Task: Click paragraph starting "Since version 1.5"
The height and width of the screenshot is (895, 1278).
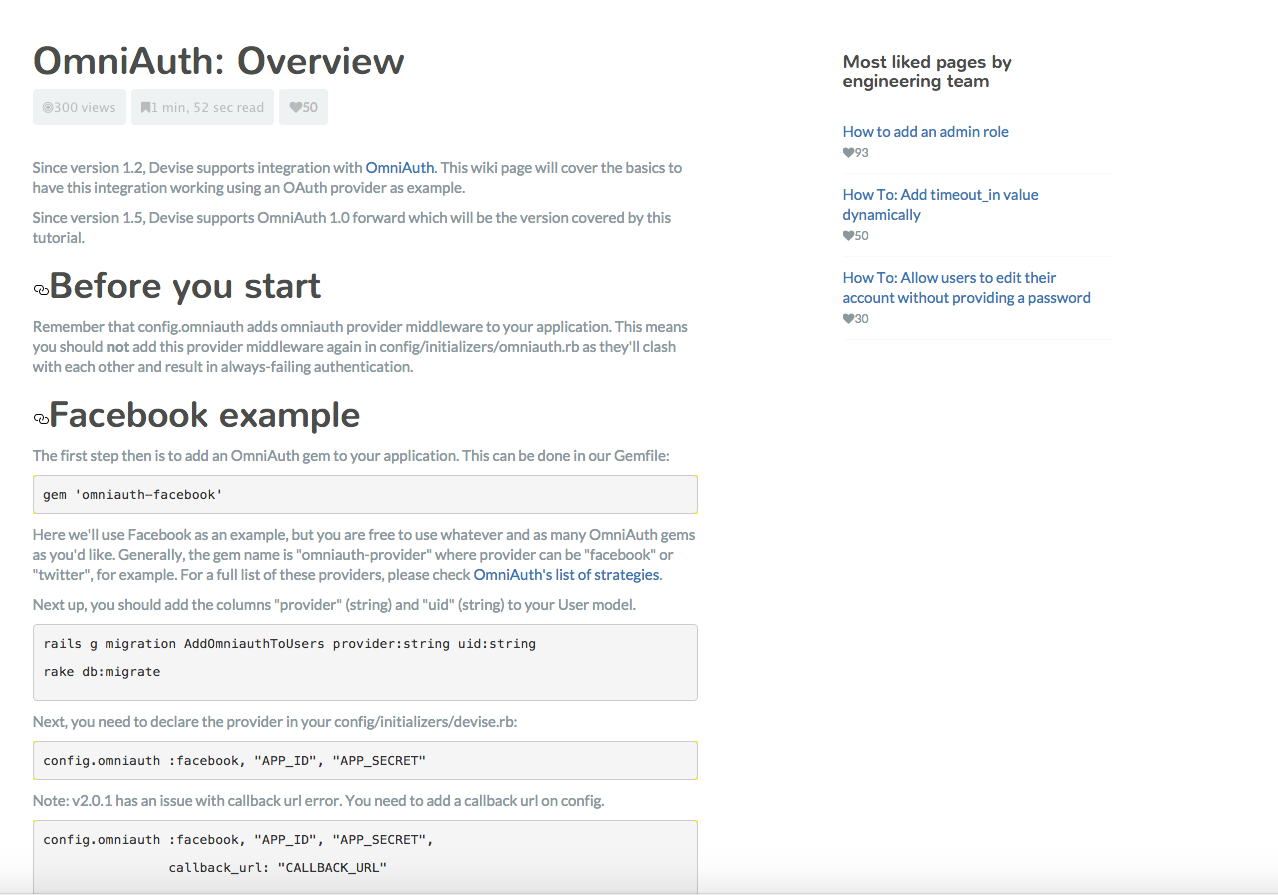Action: point(352,227)
